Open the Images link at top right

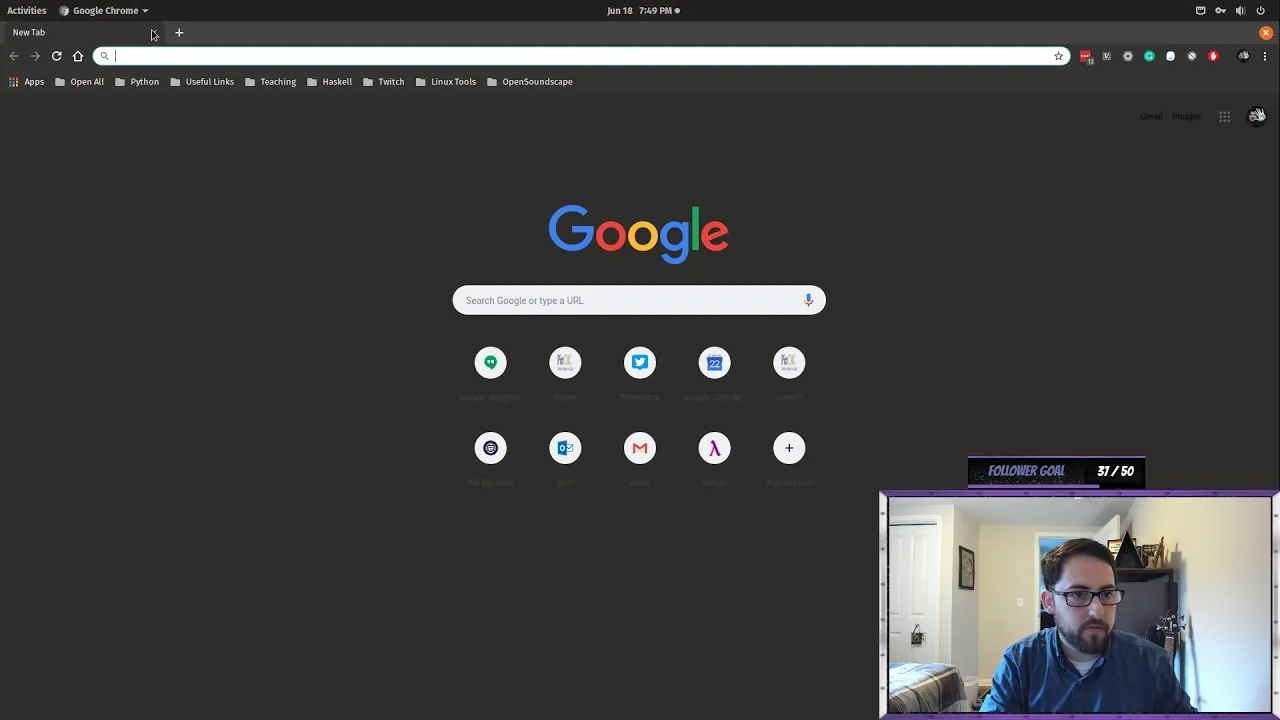[1187, 117]
